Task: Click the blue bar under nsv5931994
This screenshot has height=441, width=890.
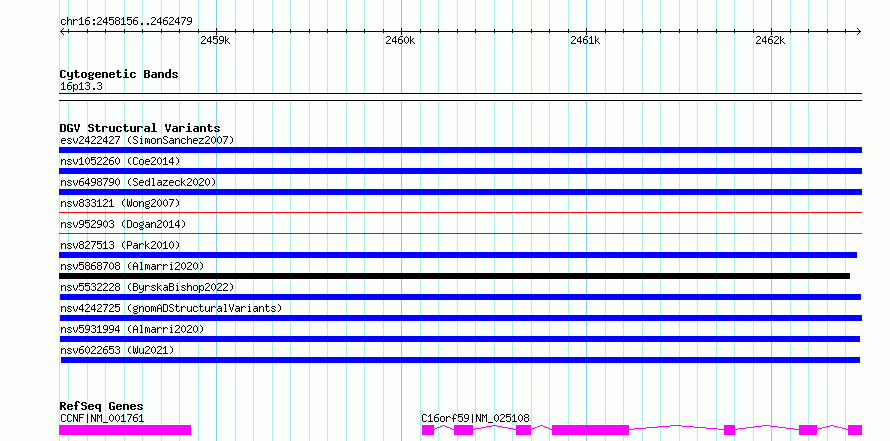Action: point(460,339)
